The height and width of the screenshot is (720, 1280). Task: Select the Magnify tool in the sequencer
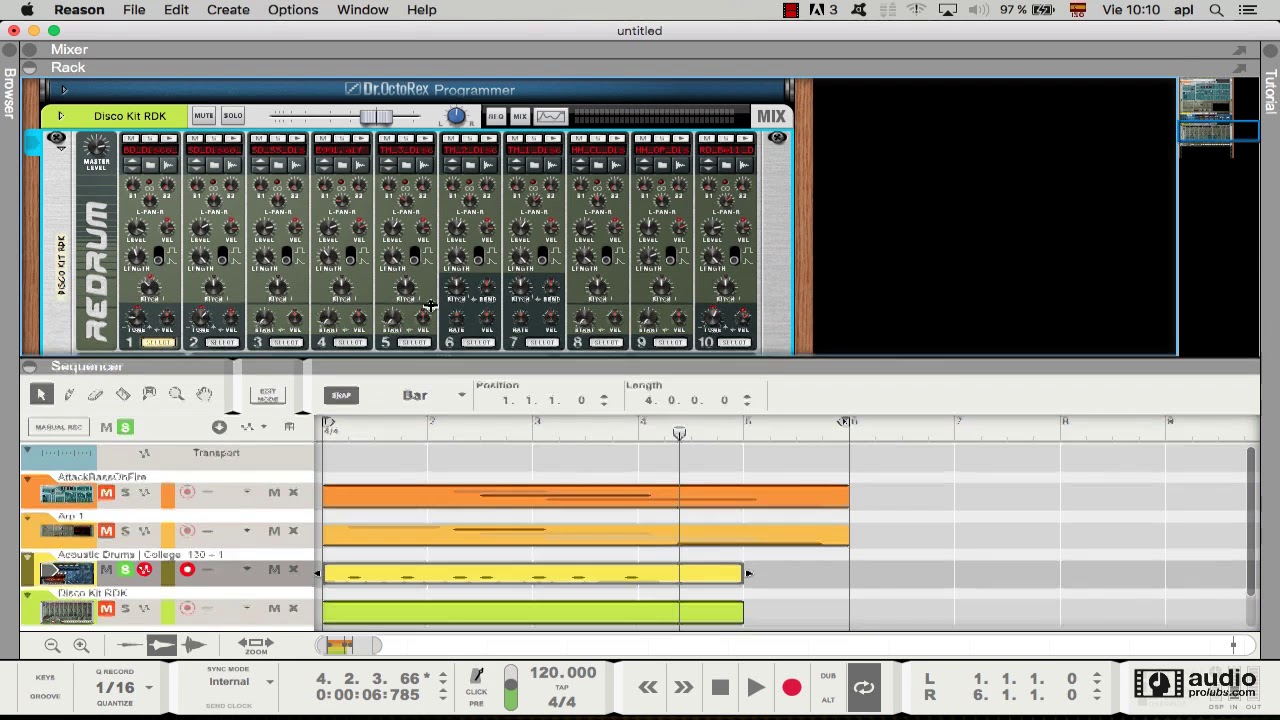point(177,395)
